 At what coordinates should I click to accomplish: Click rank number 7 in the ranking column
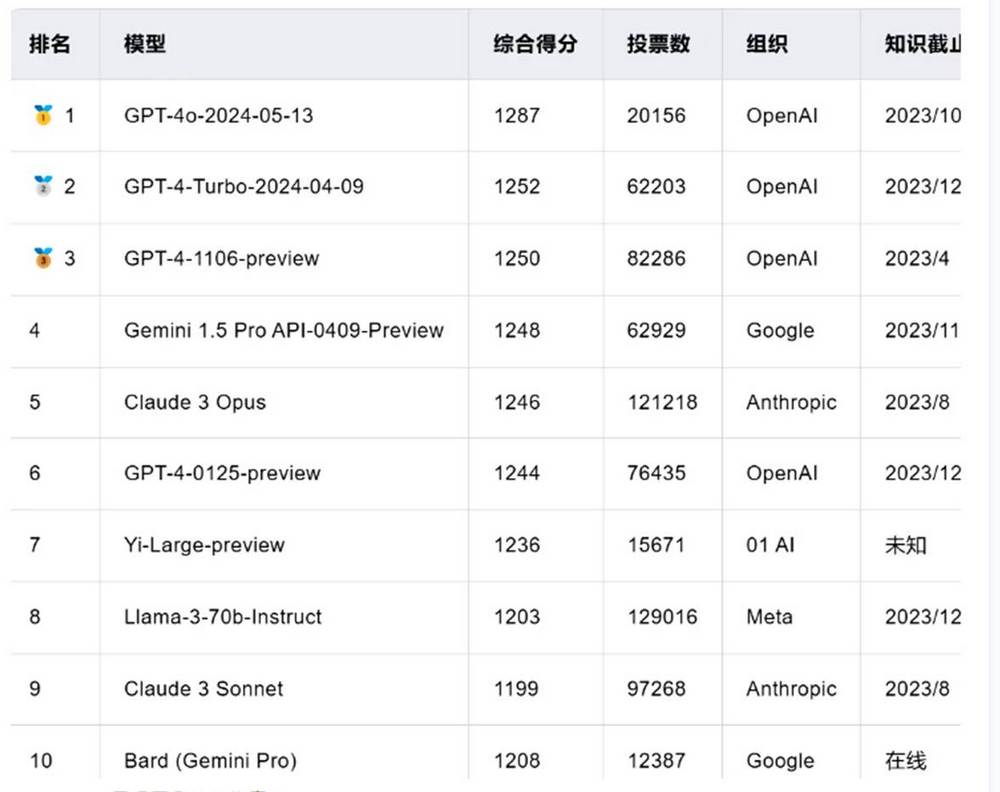click(x=34, y=545)
